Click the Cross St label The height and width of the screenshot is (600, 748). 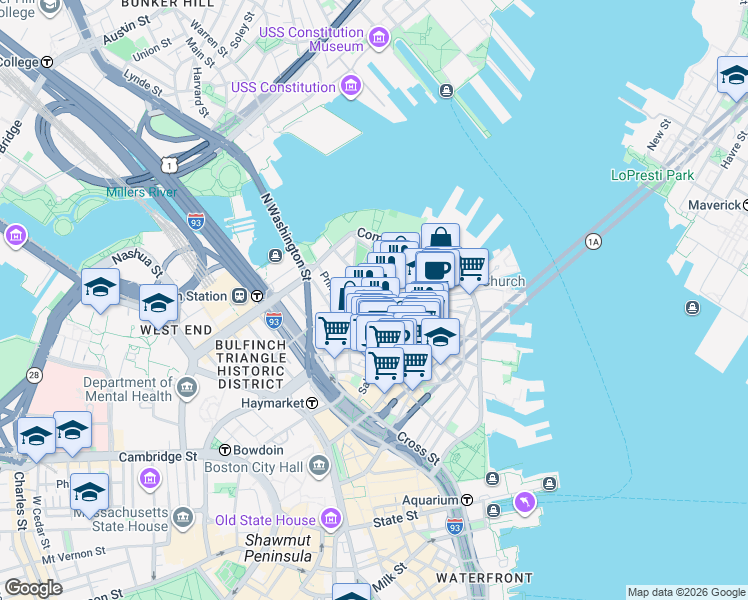(418, 449)
